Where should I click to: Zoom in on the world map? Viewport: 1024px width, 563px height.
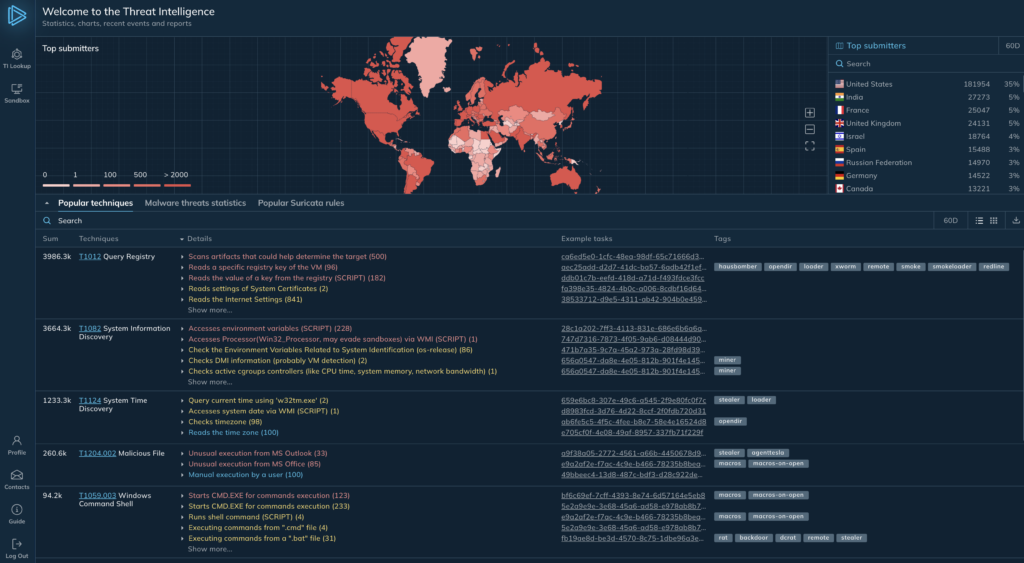coord(810,113)
